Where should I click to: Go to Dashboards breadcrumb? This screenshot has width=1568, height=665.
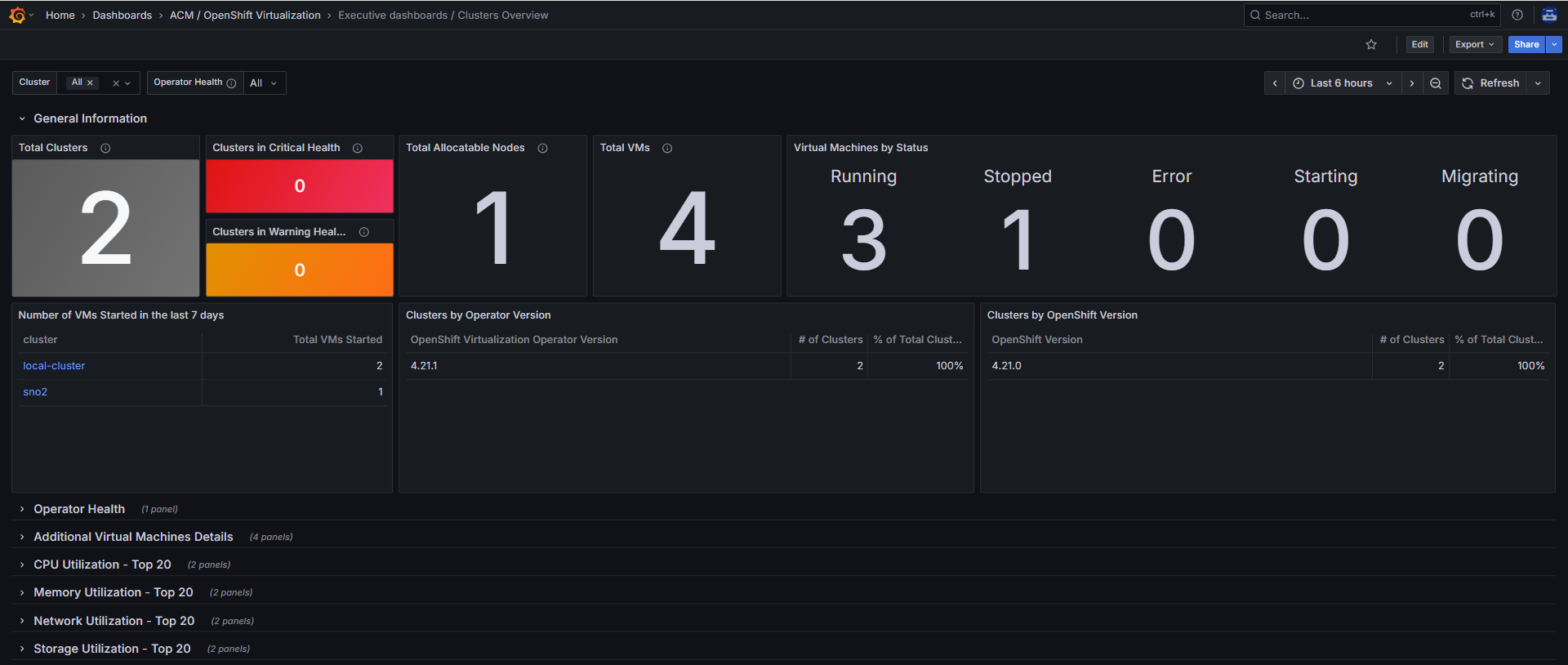pos(122,15)
